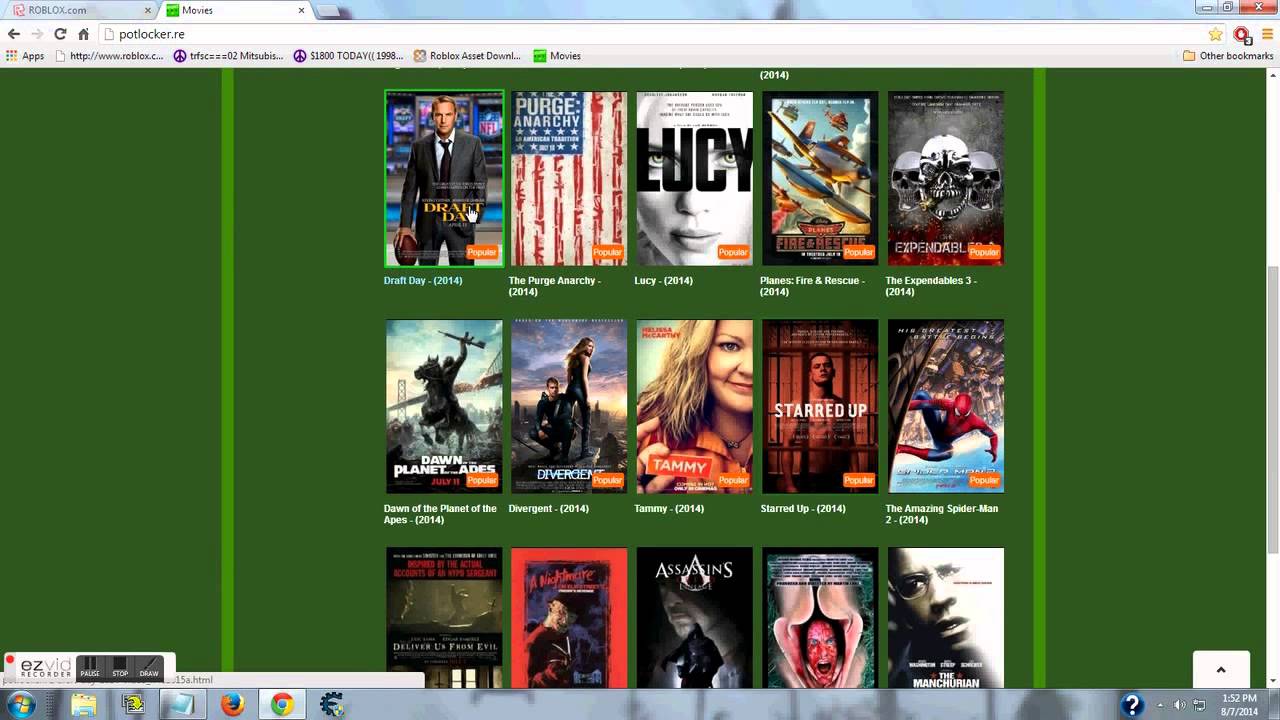Click the browser forward arrow
Viewport: 1280px width, 720px height.
(x=37, y=34)
